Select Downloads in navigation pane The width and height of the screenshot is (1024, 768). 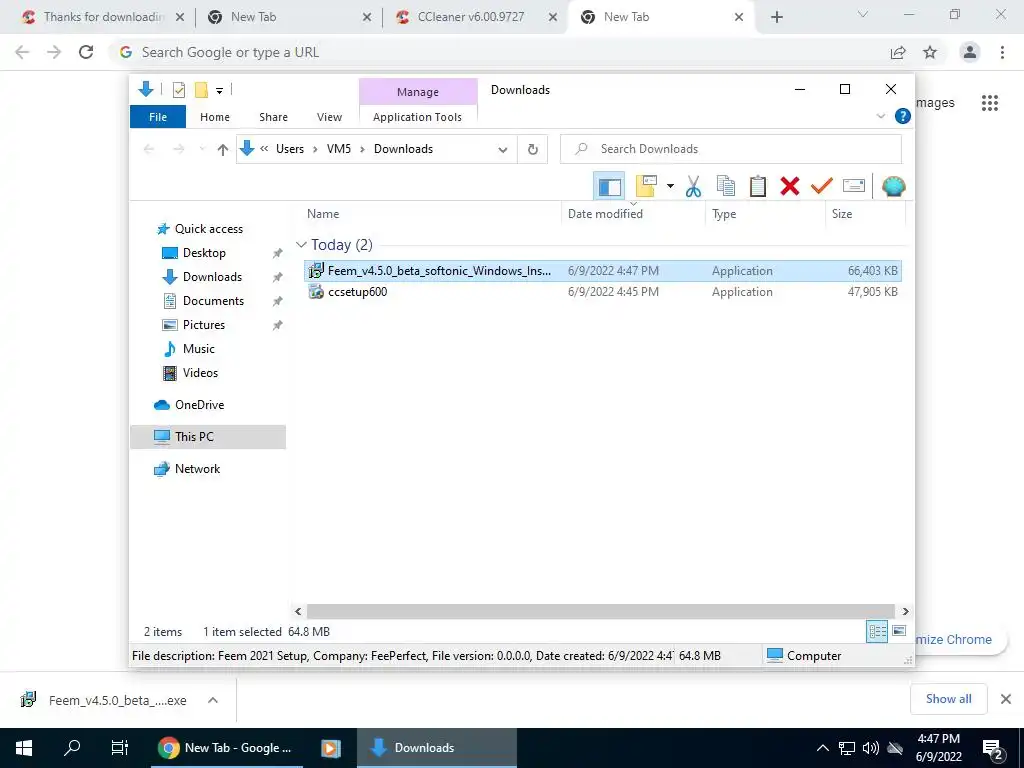coord(212,277)
